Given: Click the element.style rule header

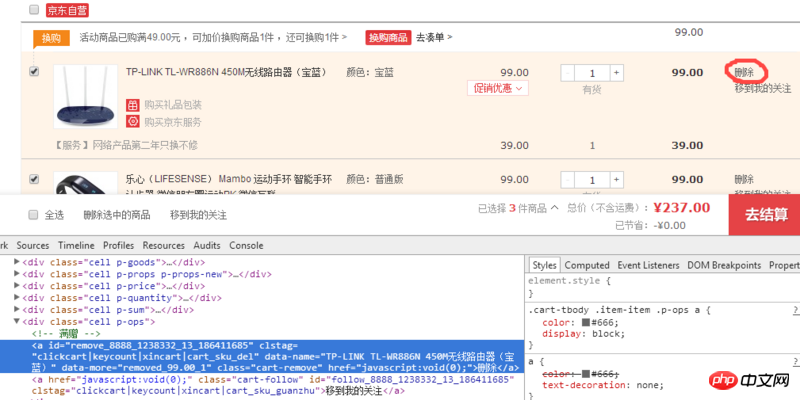Looking at the screenshot, I should (569, 281).
